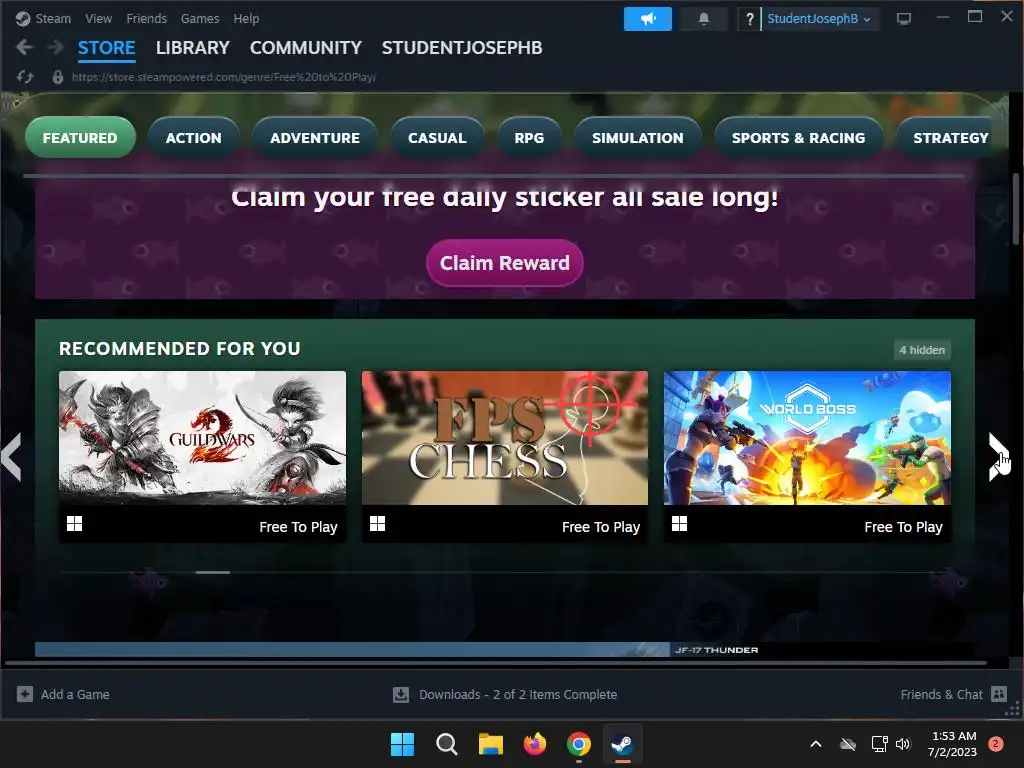This screenshot has width=1024, height=768.
Task: Open the FPS Chess game thumbnail
Action: tap(505, 438)
